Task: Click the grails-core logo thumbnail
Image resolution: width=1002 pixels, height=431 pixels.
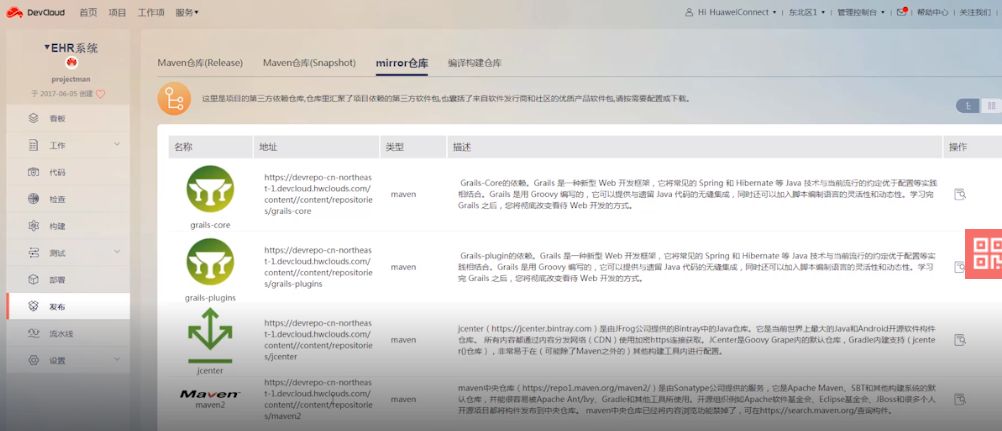Action: click(x=210, y=189)
